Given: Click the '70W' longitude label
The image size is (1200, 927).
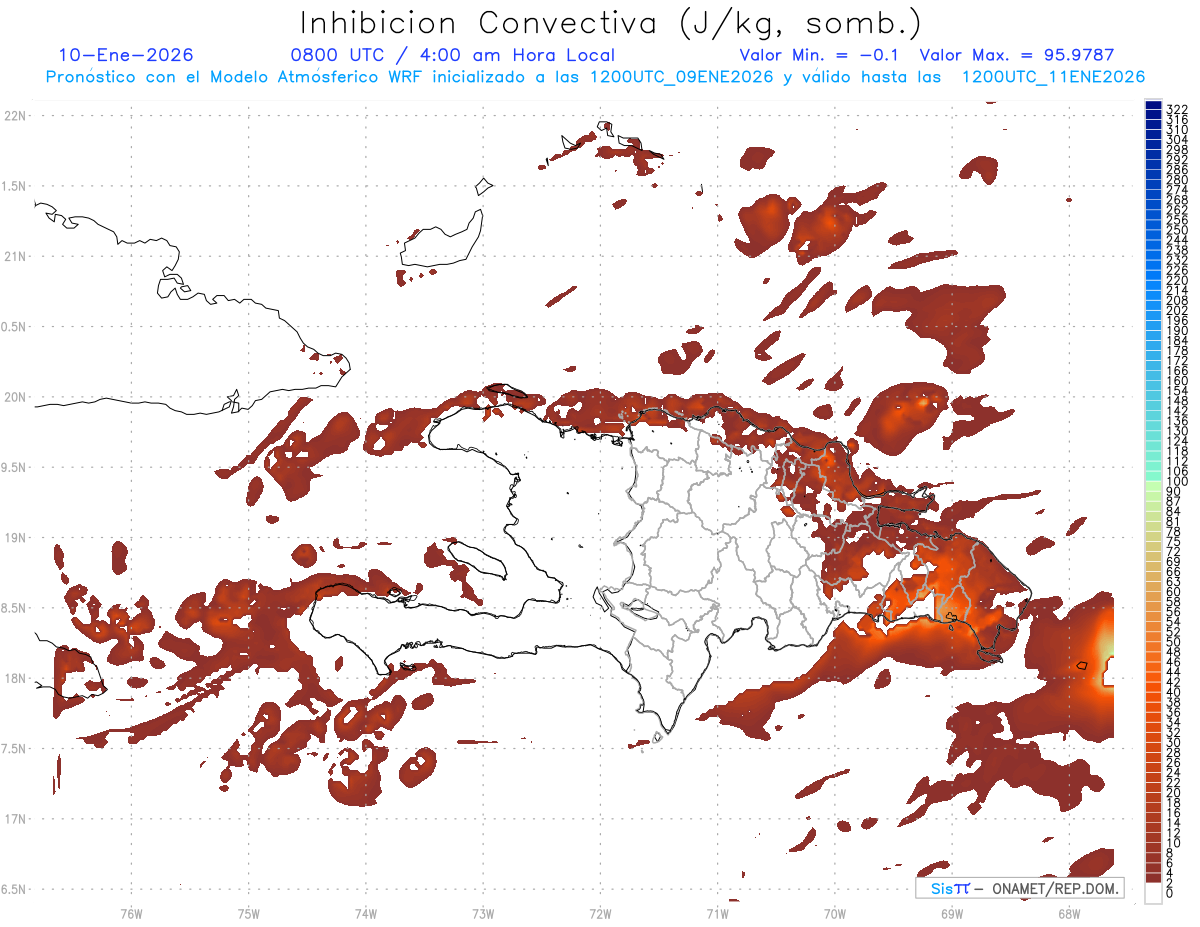Looking at the screenshot, I should tap(834, 913).
